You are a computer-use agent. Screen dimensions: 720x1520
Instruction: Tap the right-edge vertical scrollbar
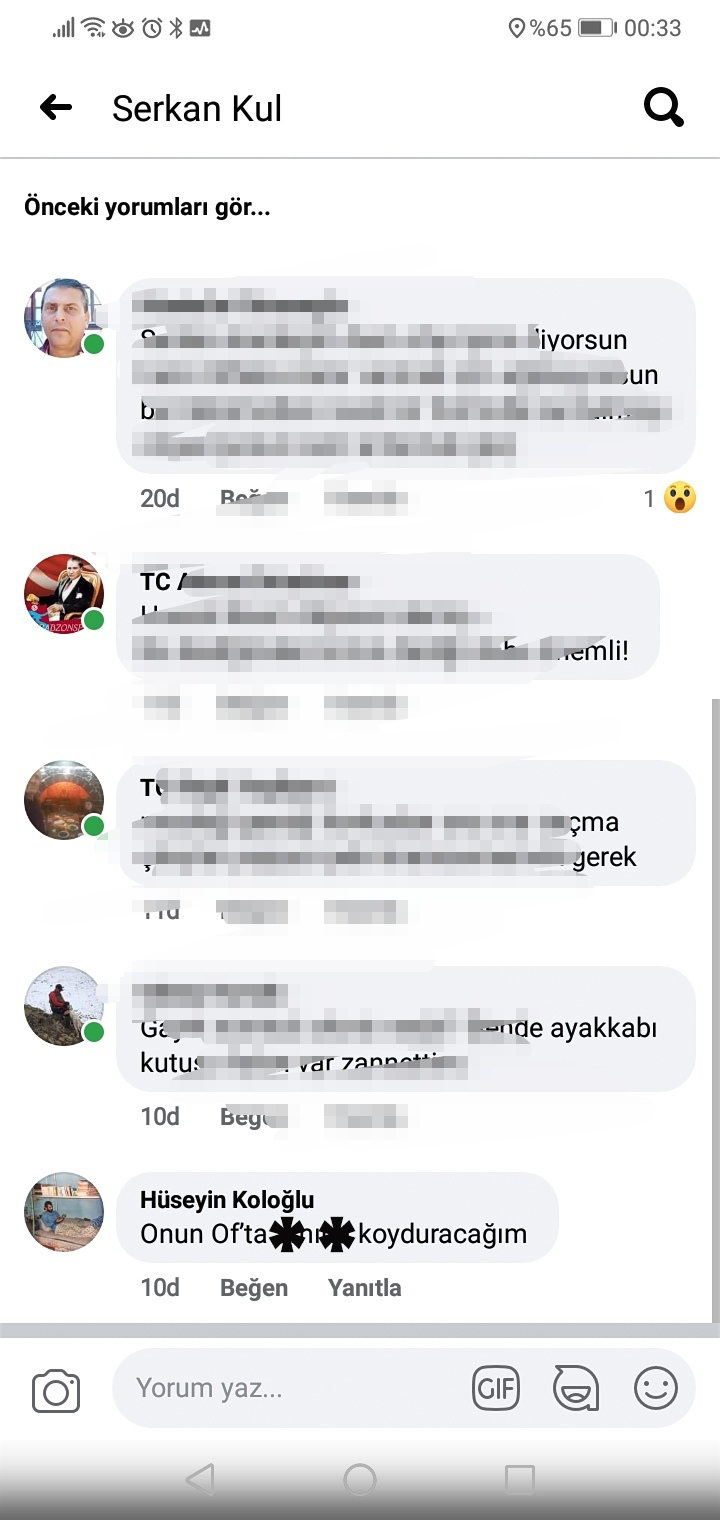click(714, 1010)
